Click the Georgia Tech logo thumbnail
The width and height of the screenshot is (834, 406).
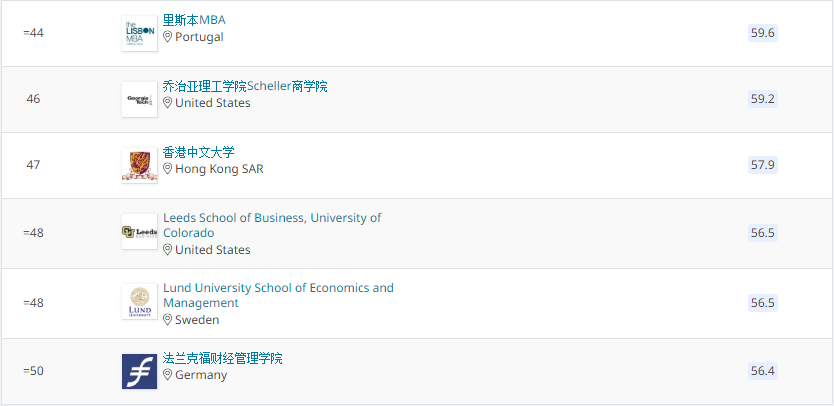pos(139,99)
